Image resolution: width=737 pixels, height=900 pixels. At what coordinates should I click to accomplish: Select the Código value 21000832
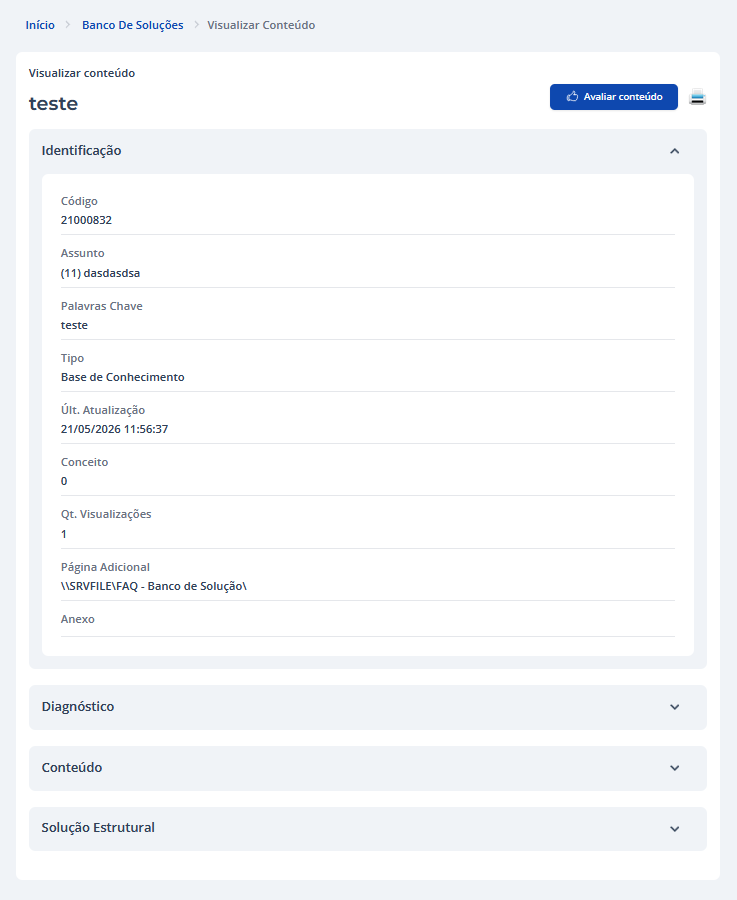tap(86, 220)
